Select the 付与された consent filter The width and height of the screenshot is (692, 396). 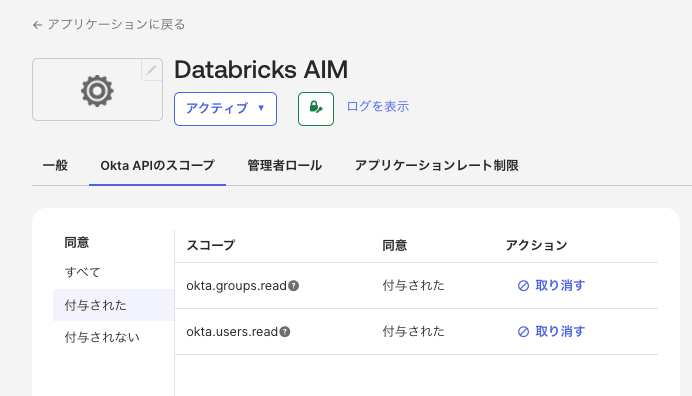(x=113, y=305)
